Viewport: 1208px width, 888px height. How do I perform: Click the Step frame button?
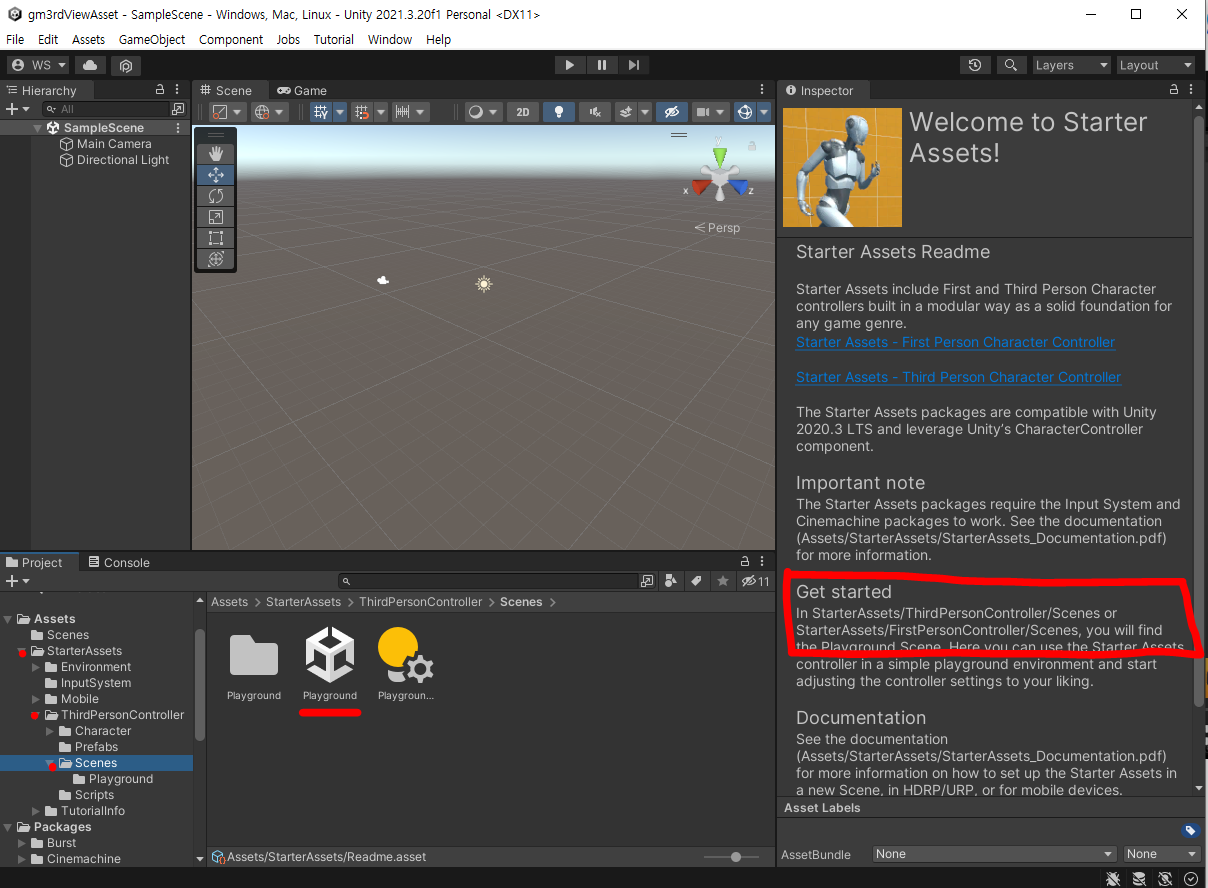(x=634, y=65)
